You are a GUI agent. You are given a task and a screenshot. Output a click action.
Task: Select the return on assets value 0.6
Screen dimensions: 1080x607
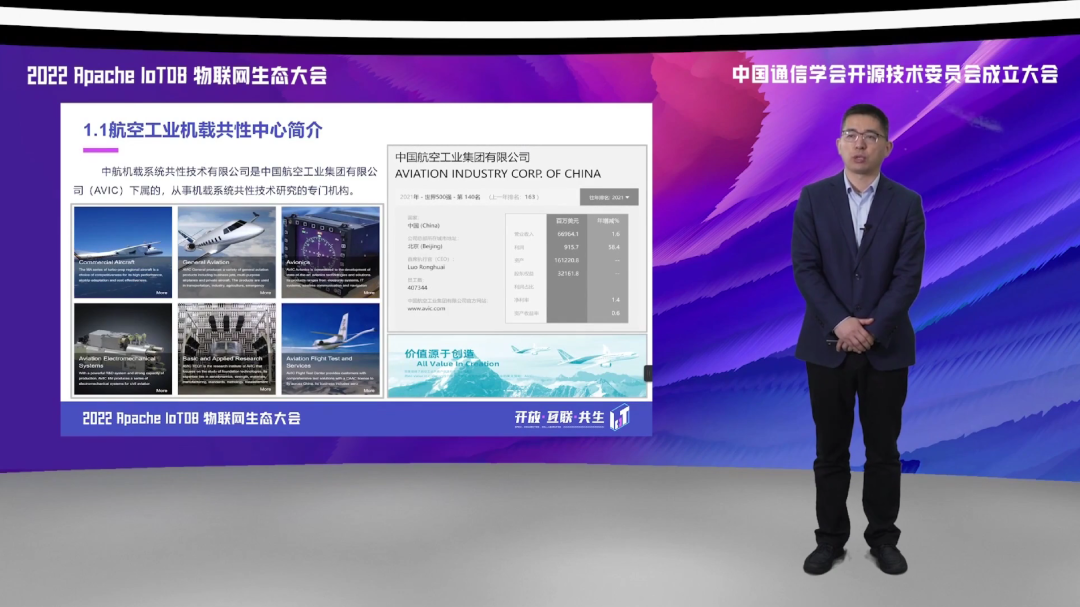point(615,313)
